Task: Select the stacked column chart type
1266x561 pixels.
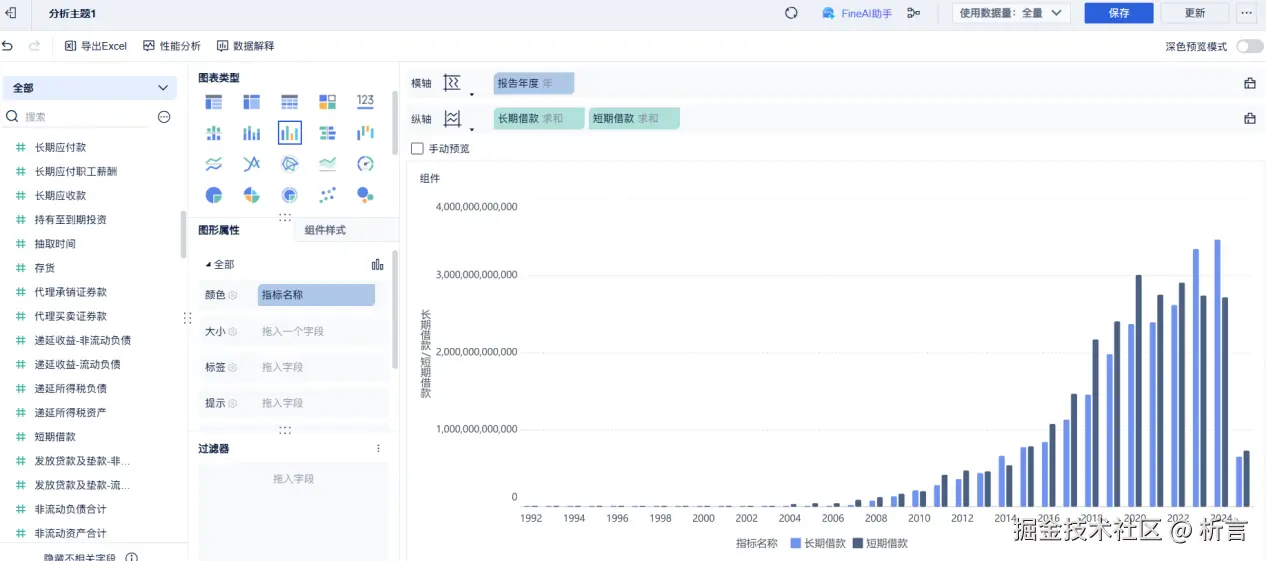Action: [x=251, y=133]
